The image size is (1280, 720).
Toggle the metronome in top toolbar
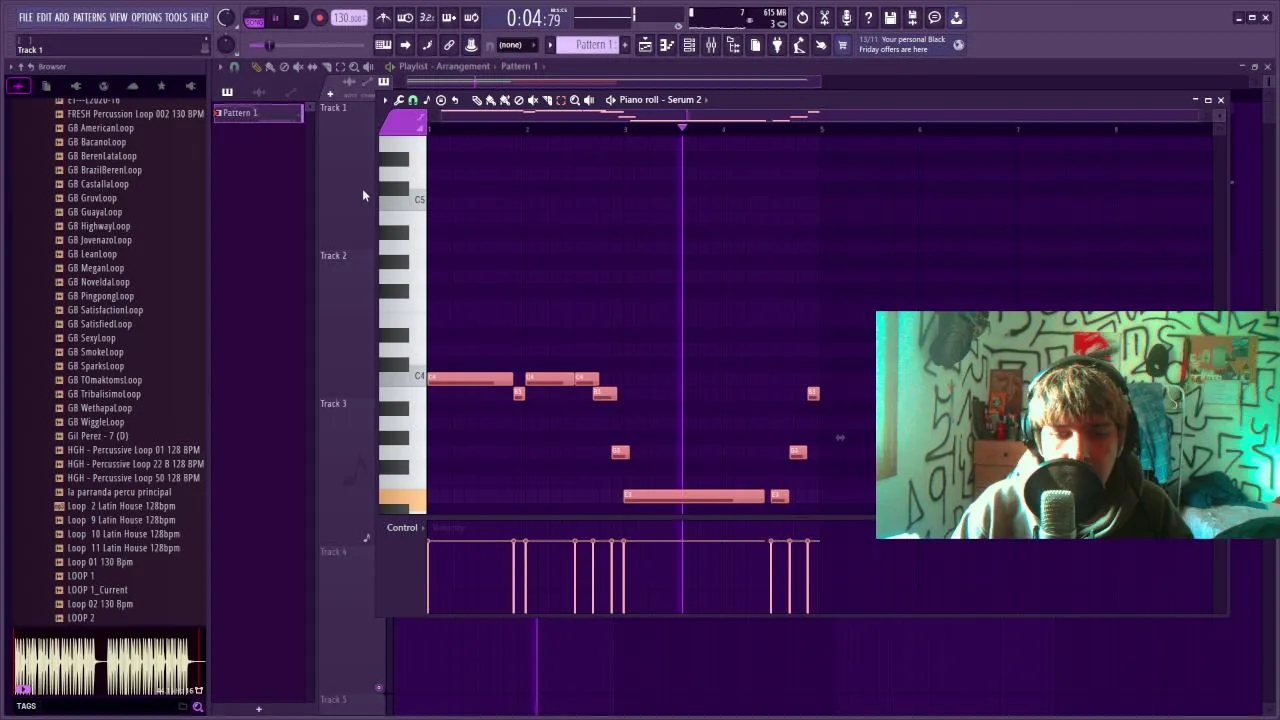point(383,17)
